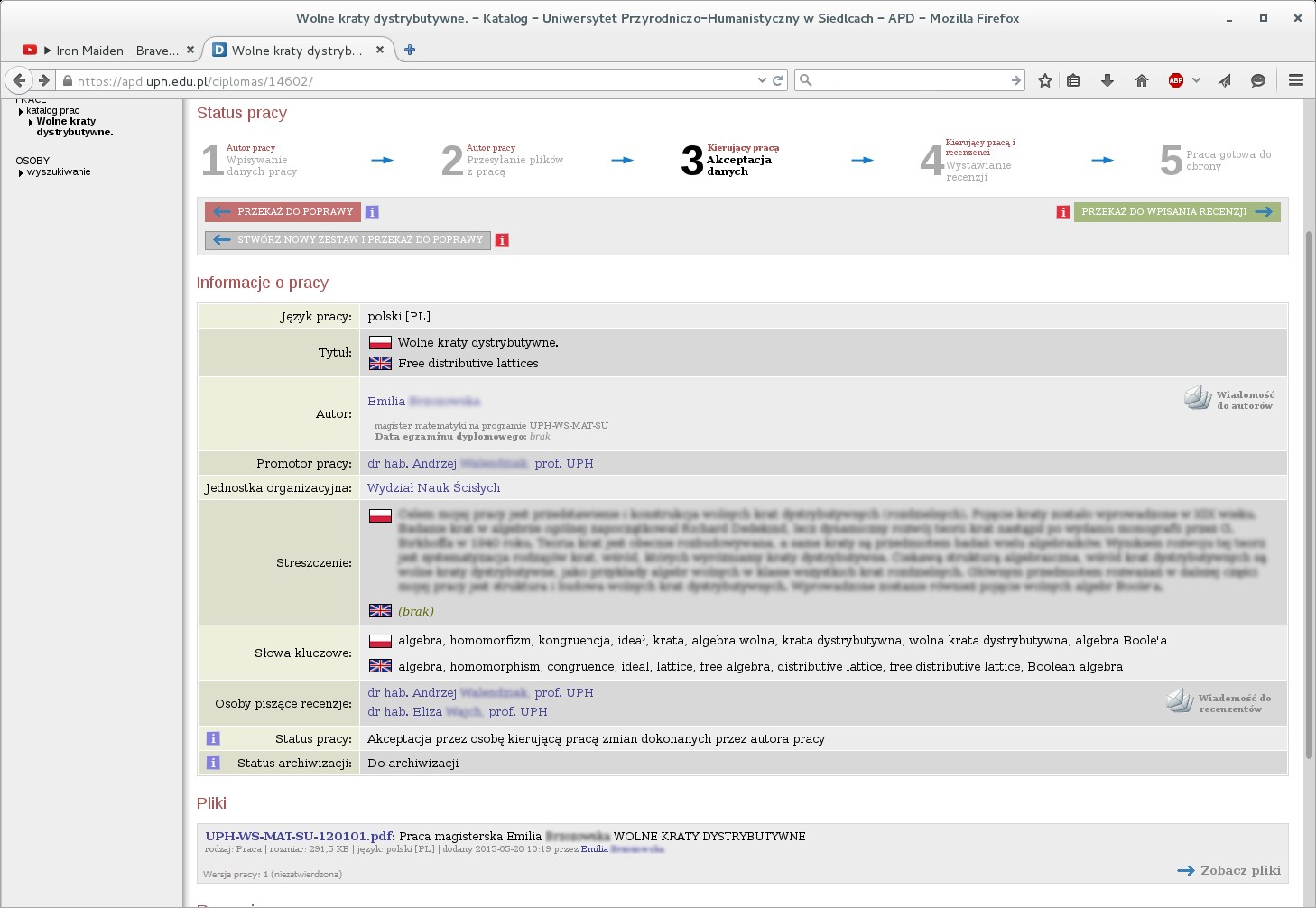Click the UK flag beside Free distributive lattices
The width and height of the screenshot is (1316, 908).
coord(381,363)
